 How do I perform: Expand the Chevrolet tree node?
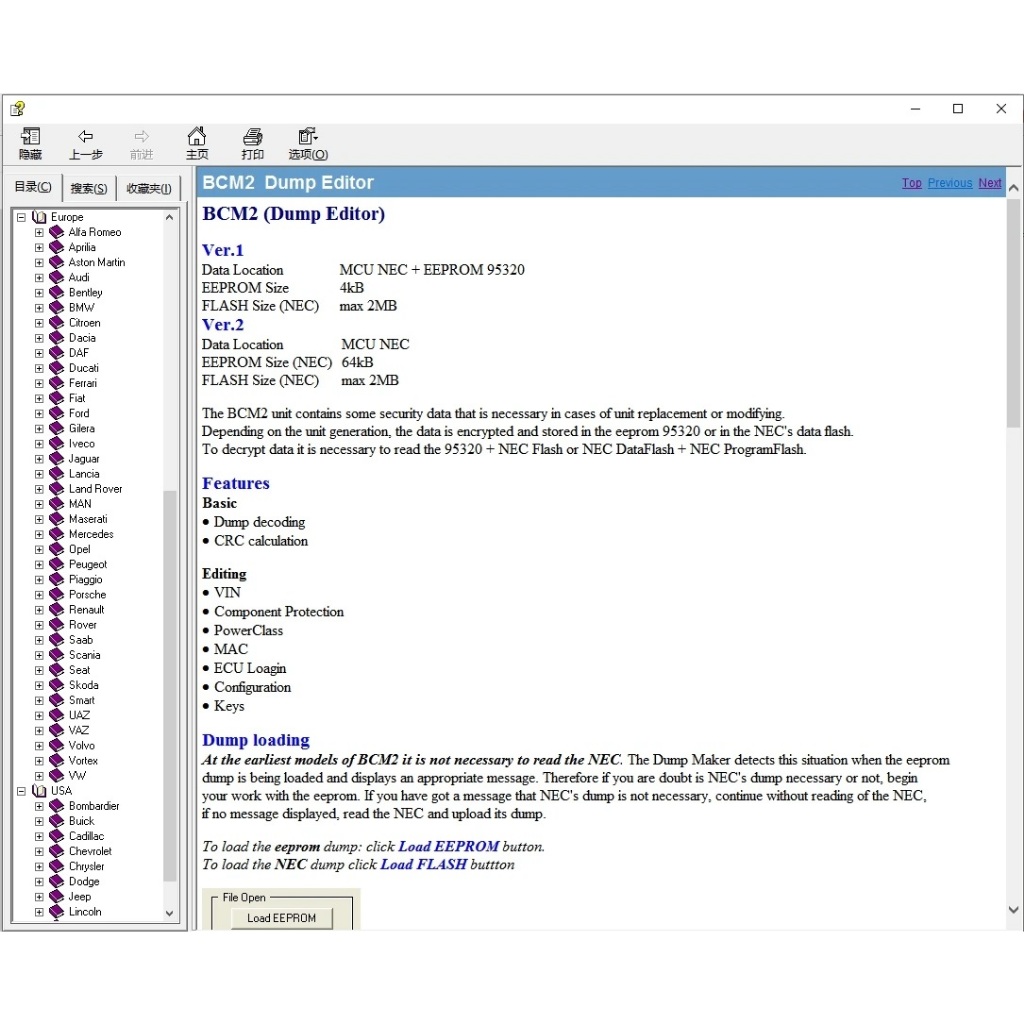[x=39, y=851]
